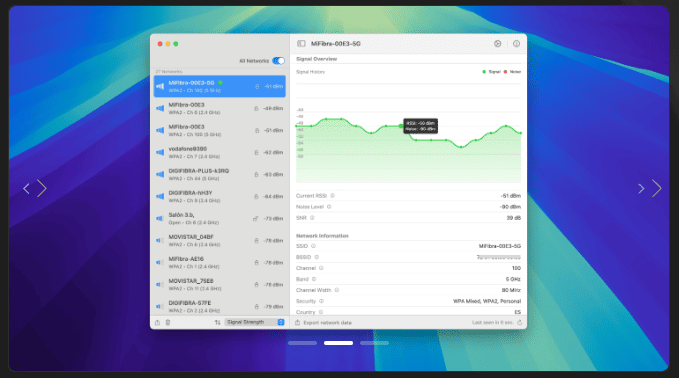Click the Current RSSI value -51 dBm
Screen dimensions: 679x378
pyautogui.click(x=511, y=196)
